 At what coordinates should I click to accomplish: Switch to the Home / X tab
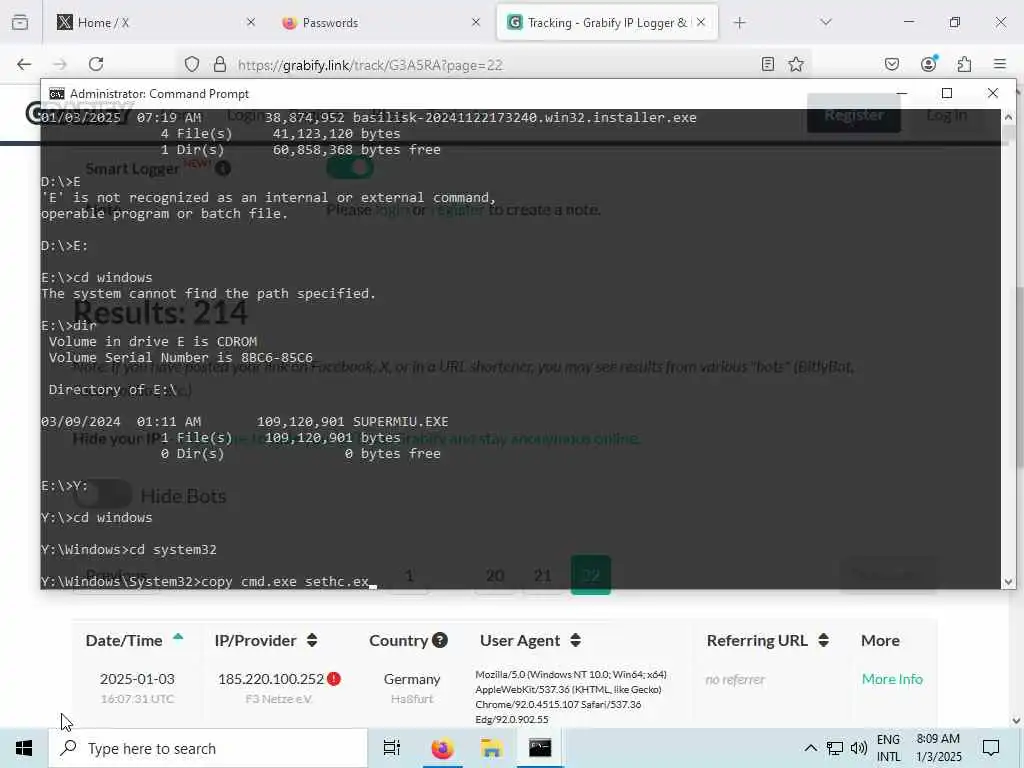(155, 23)
